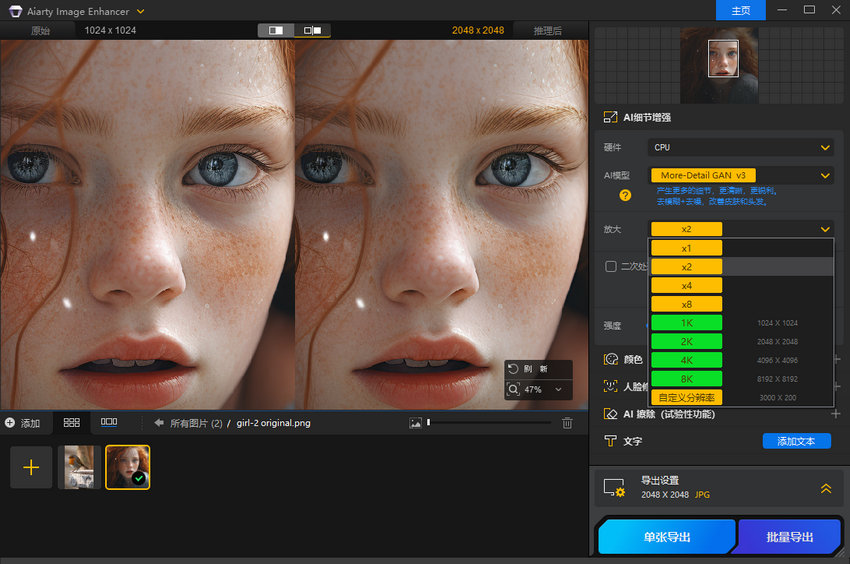Click the 文字 text tool icon

(x=611, y=441)
